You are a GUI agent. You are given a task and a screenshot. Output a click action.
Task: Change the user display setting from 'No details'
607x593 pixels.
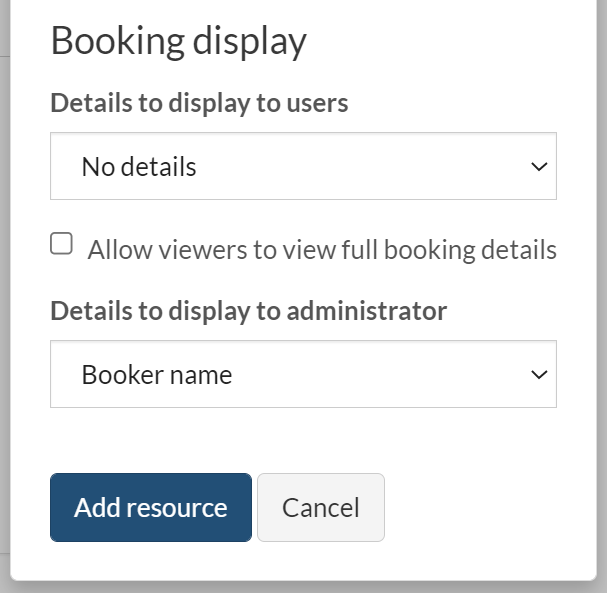coord(302,166)
